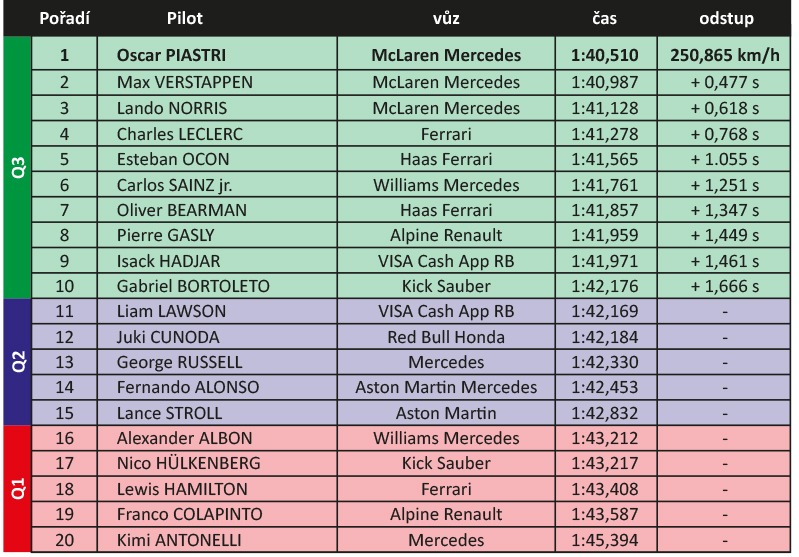Click the 250,865 km/h speed cell

tap(724, 54)
